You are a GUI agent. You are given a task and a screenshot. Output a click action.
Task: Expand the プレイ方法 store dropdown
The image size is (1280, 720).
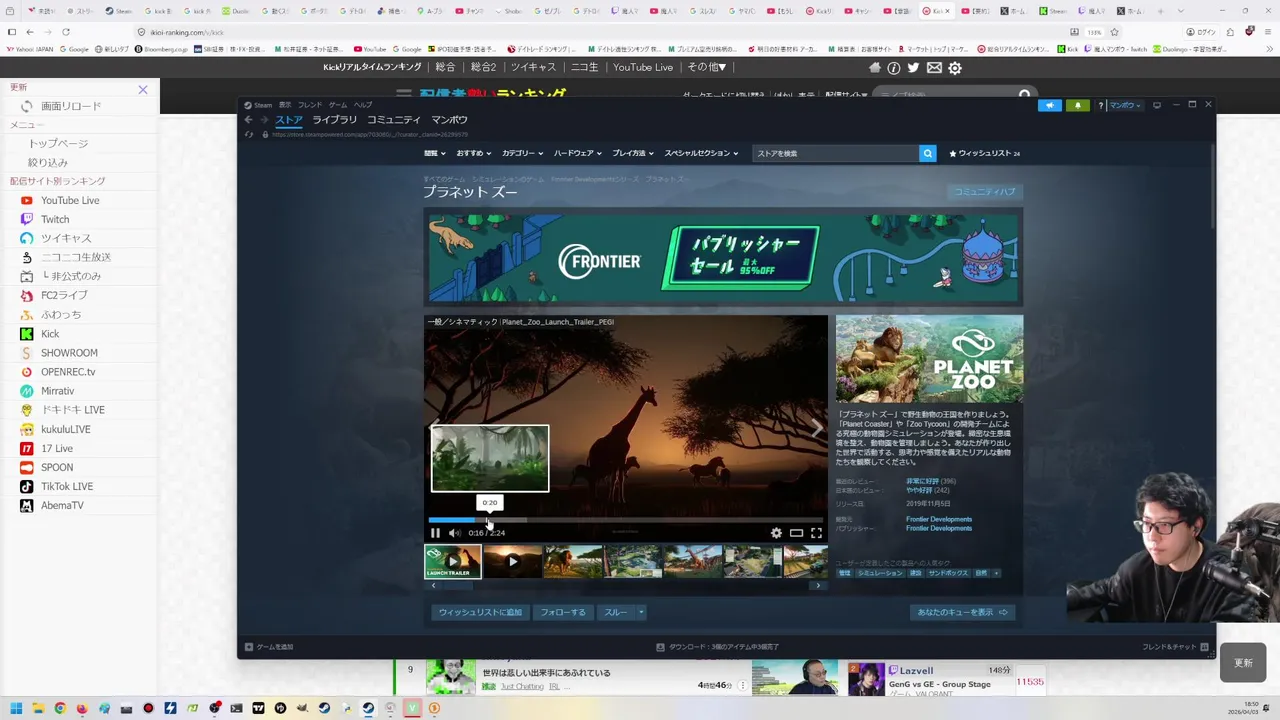pos(632,153)
